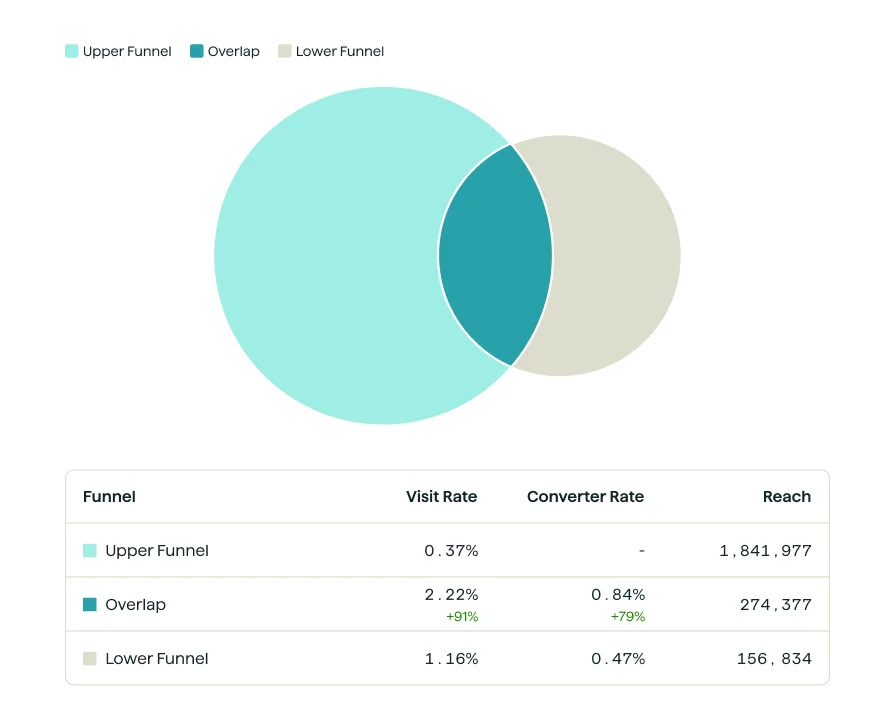895x727 pixels.
Task: Select the Lower Funnel color chip in table row
Action: pos(89,658)
